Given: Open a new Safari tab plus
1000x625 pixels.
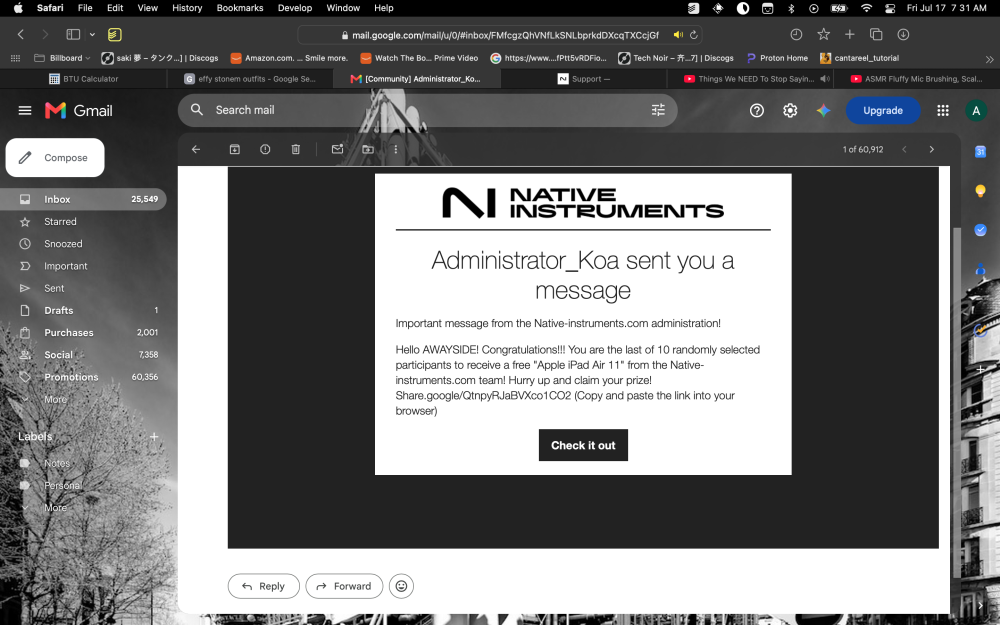Looking at the screenshot, I should [849, 34].
